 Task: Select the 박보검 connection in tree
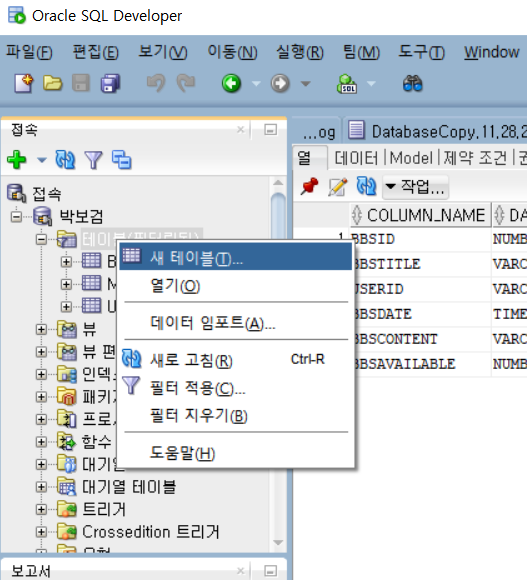tap(81, 216)
